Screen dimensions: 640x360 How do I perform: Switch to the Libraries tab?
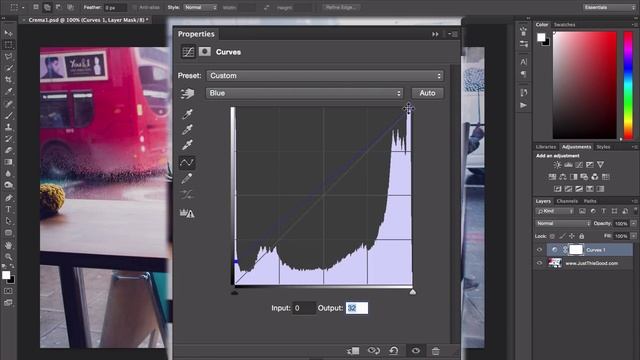click(x=546, y=147)
